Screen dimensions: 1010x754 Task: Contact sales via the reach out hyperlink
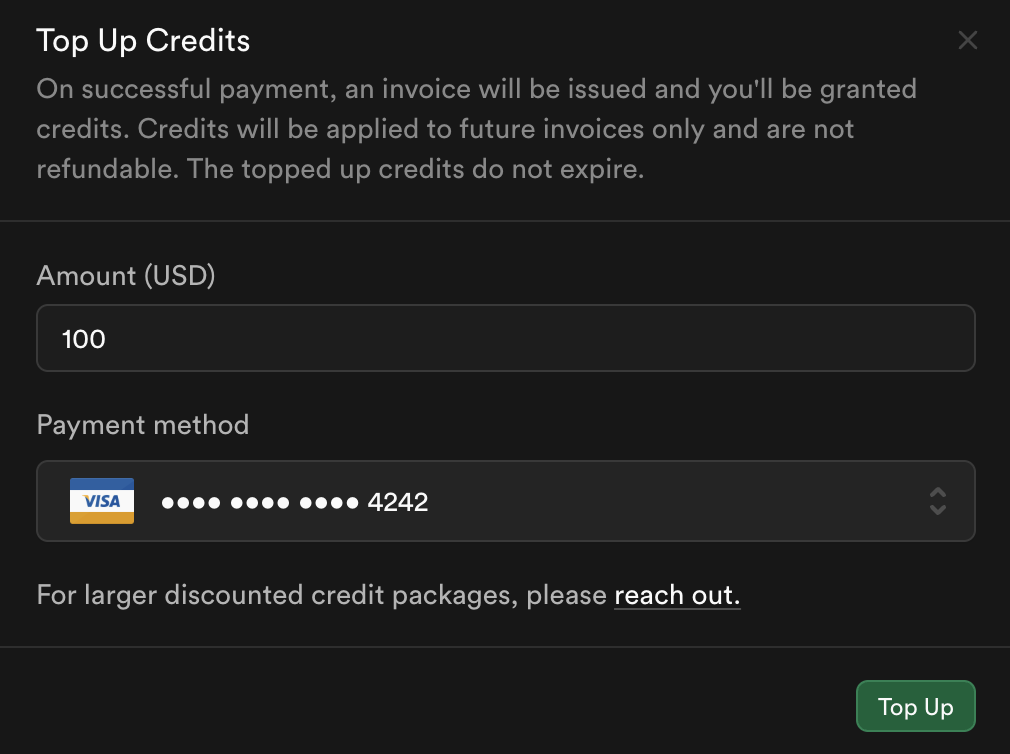click(677, 595)
